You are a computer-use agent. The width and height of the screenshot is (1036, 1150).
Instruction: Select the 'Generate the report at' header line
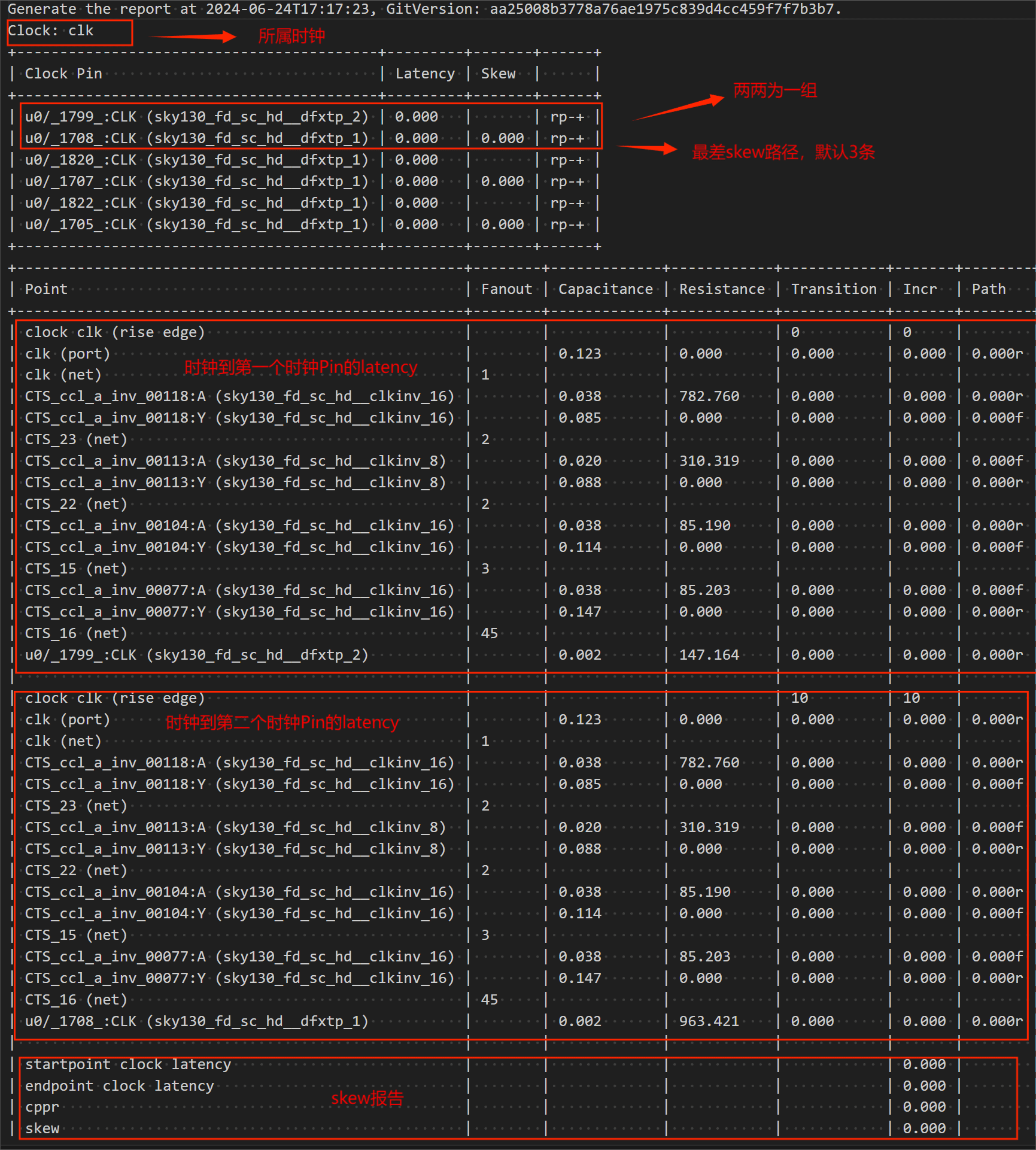click(x=424, y=9)
